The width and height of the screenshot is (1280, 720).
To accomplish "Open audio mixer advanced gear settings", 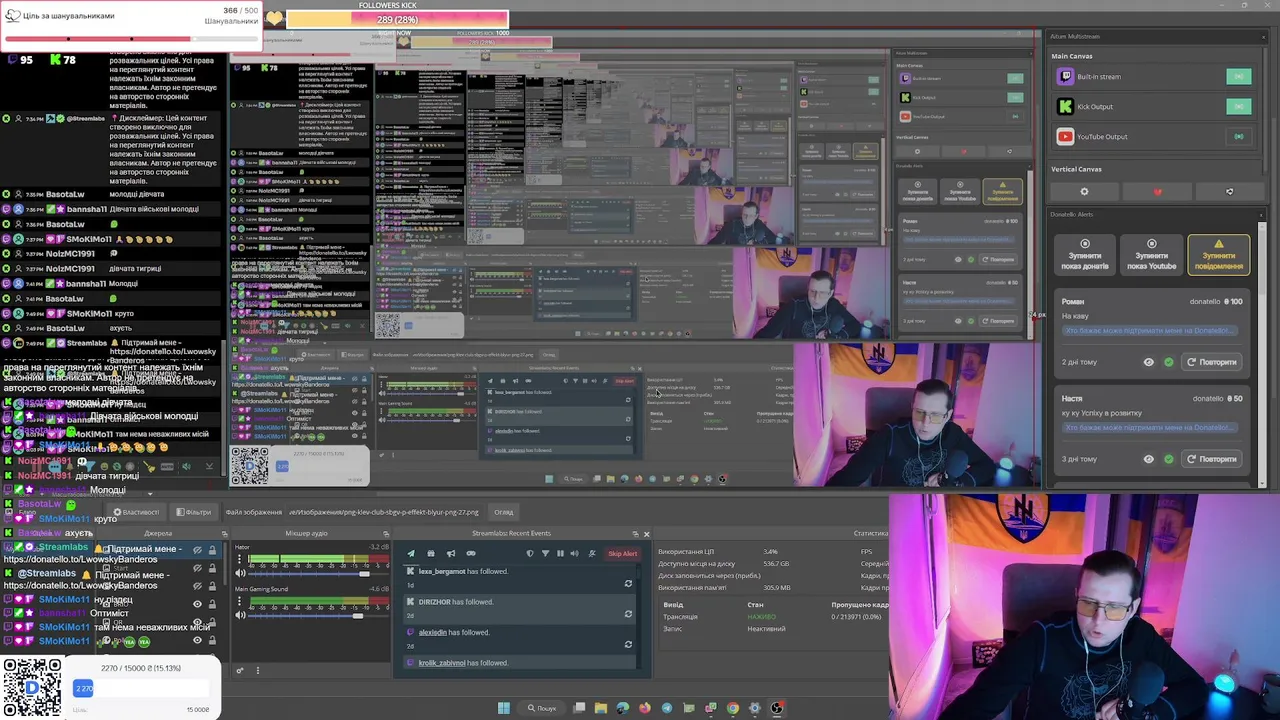I will (240, 670).
